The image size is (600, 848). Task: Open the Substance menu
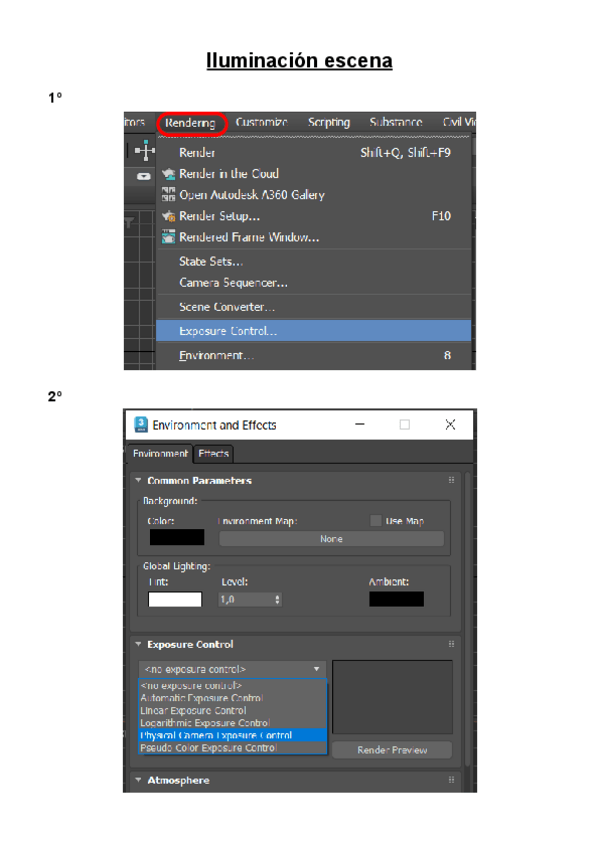pos(395,122)
